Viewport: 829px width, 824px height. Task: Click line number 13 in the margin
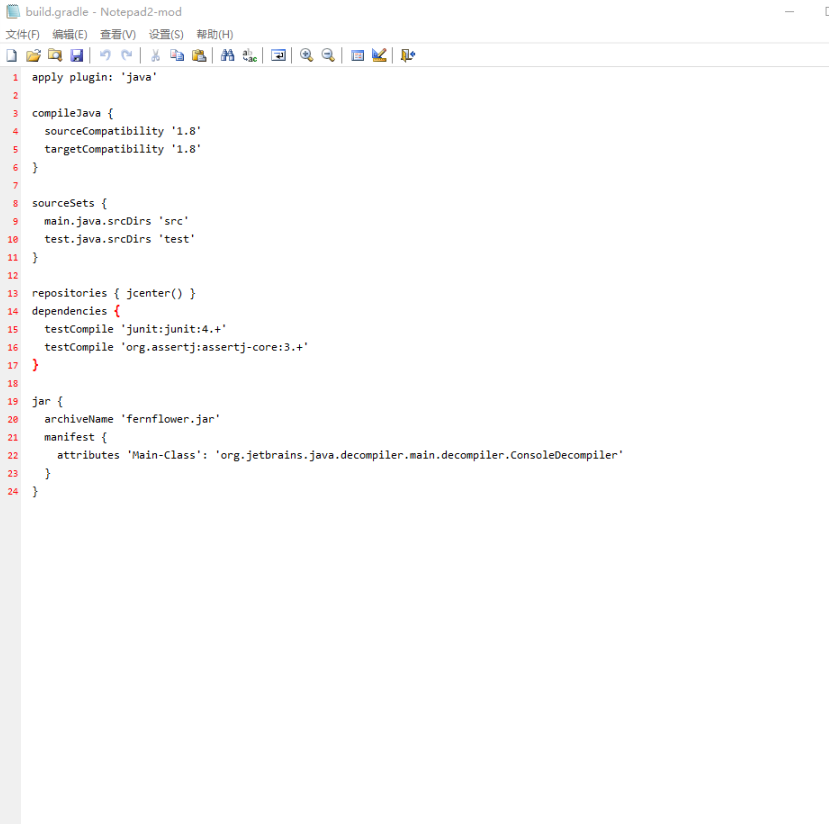[13, 293]
